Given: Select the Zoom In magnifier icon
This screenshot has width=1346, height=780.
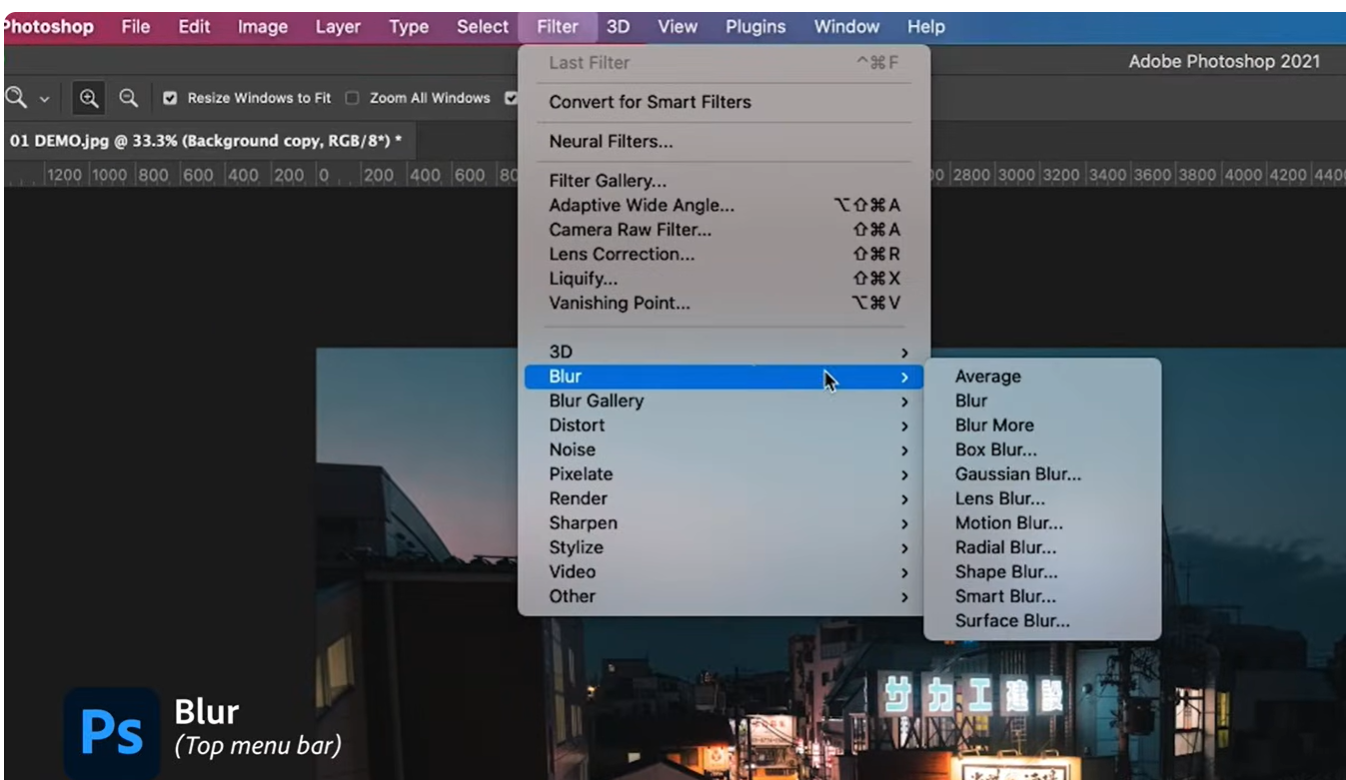Looking at the screenshot, I should click(x=90, y=98).
